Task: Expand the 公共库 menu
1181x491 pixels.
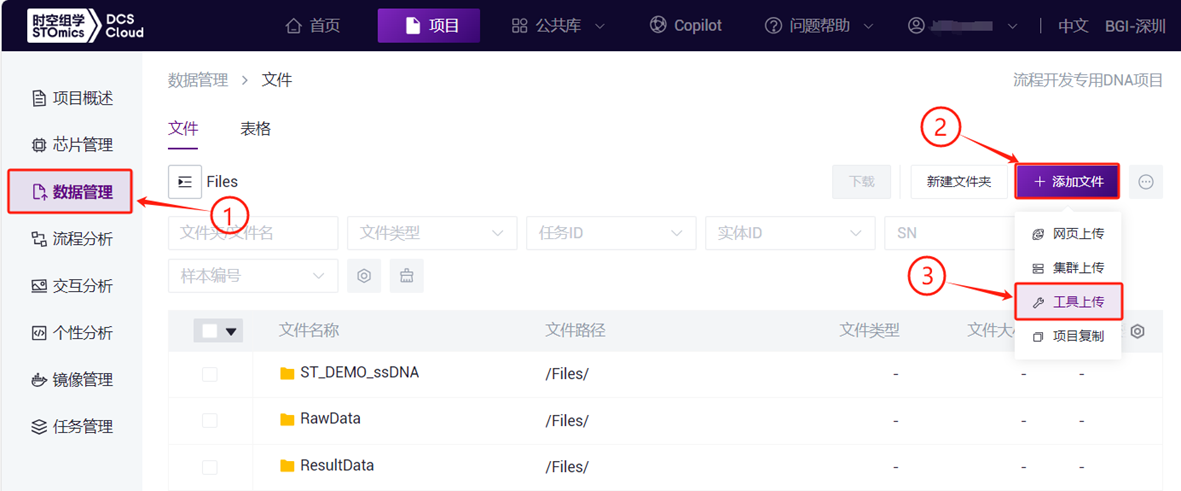Action: tap(558, 26)
